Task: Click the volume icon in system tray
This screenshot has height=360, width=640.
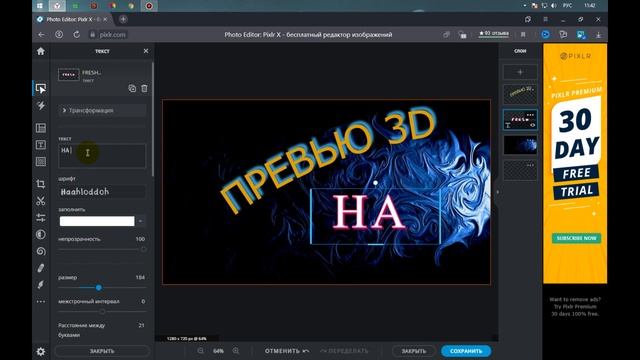Action: point(553,6)
